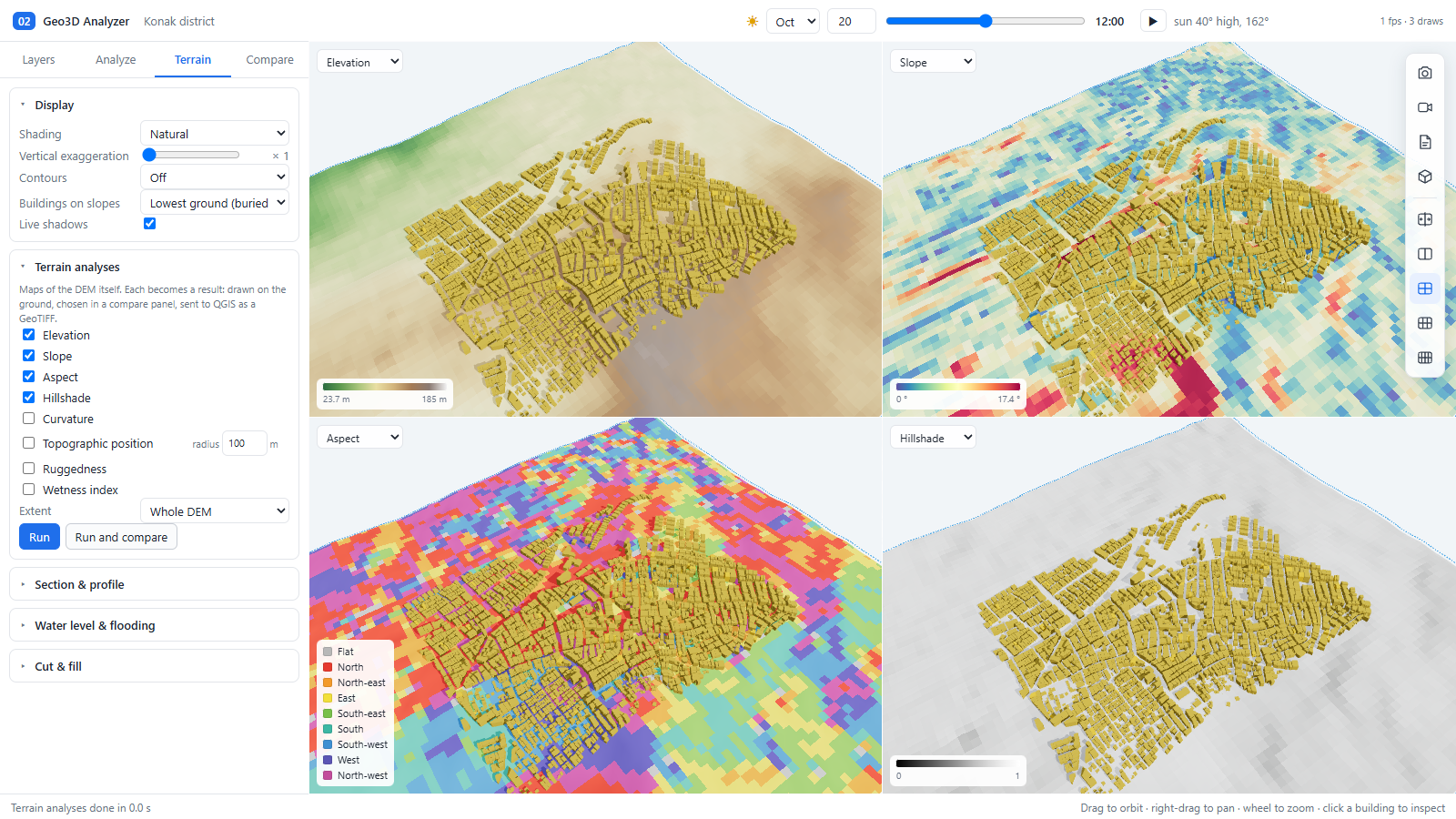Toggle the Live shadows checkbox

(150, 224)
